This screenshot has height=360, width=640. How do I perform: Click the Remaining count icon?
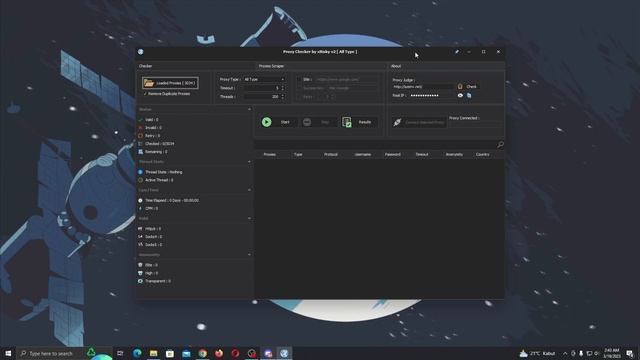point(140,152)
